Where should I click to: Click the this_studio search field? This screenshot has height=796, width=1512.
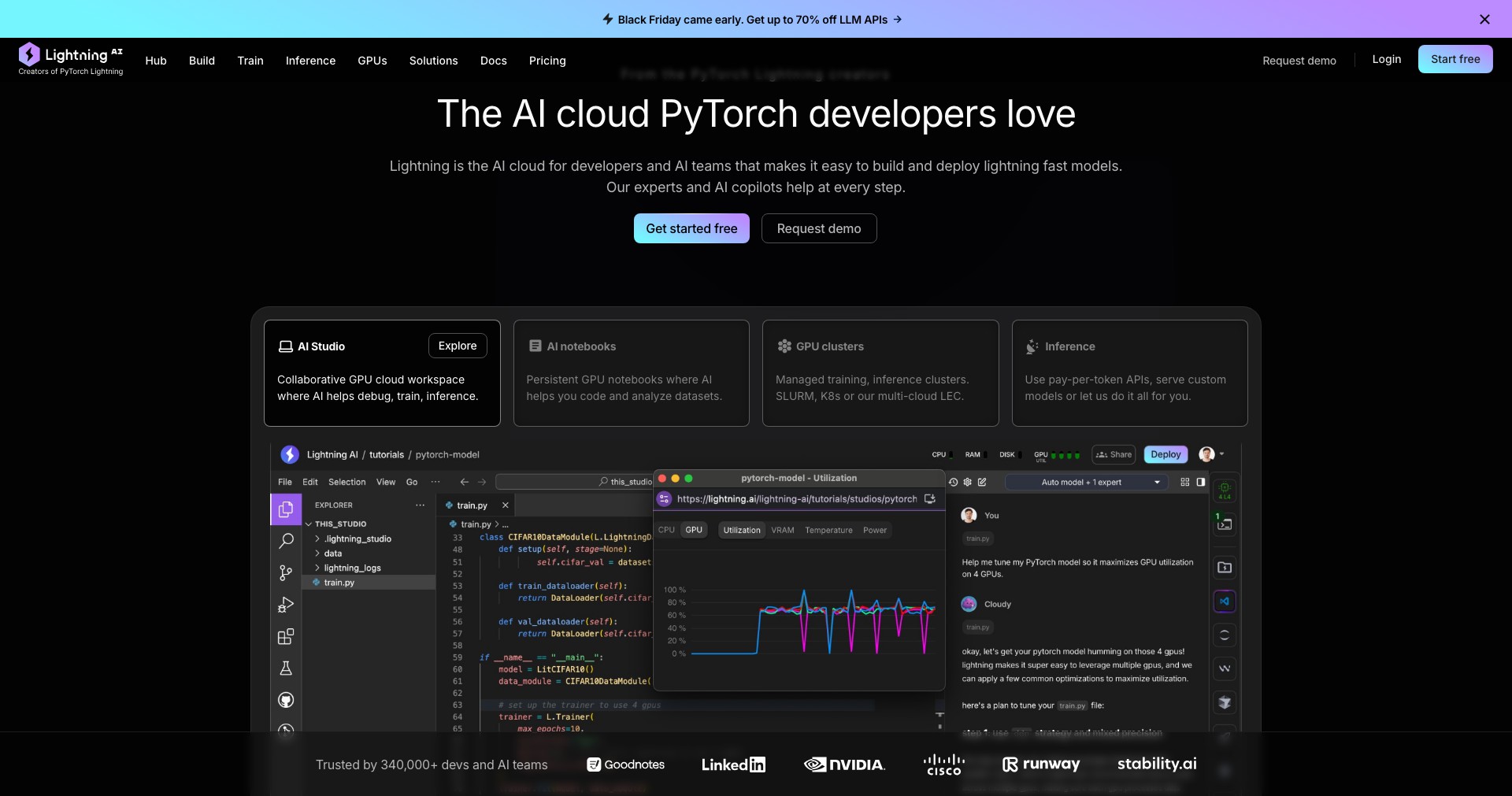(x=574, y=482)
